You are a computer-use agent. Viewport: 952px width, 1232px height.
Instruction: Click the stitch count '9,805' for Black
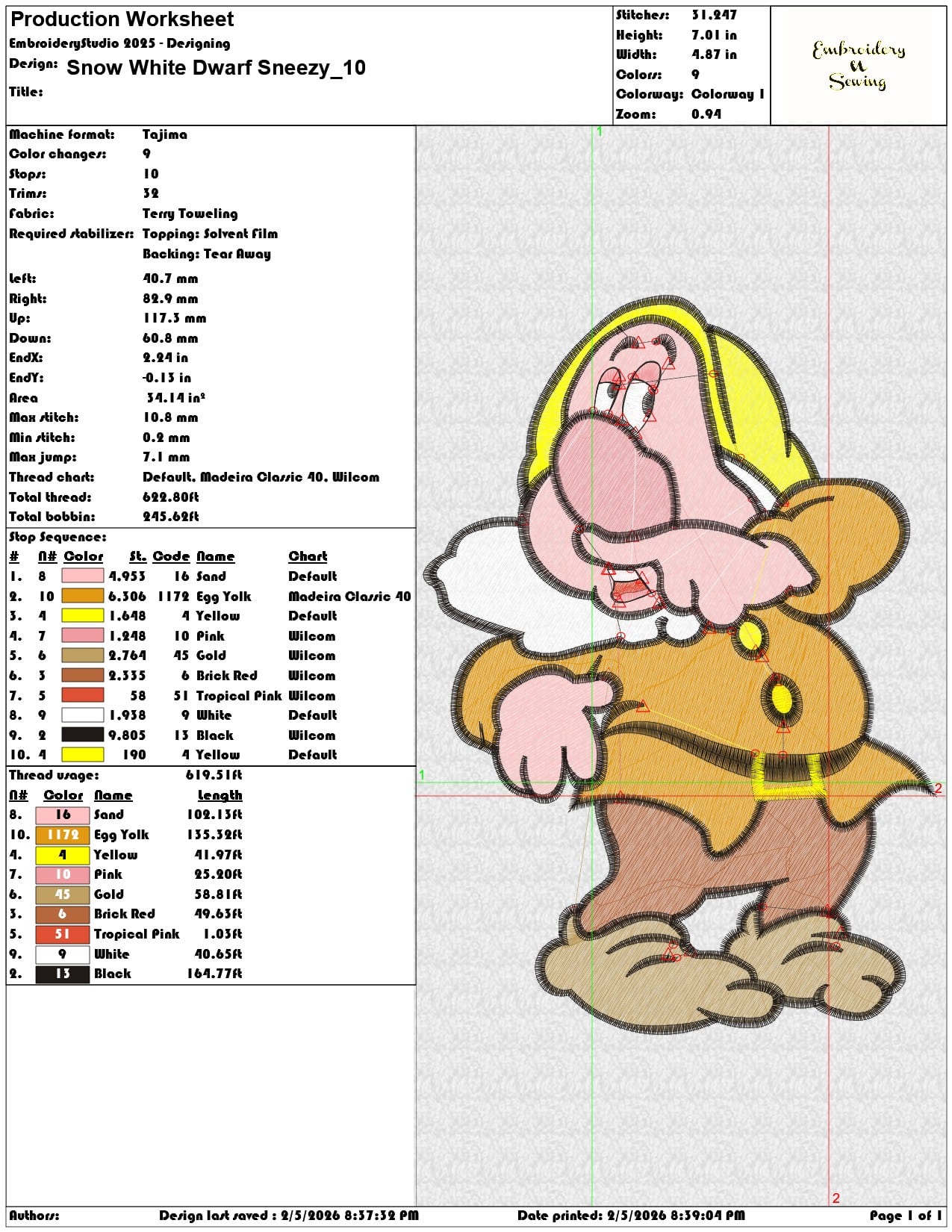(x=127, y=735)
